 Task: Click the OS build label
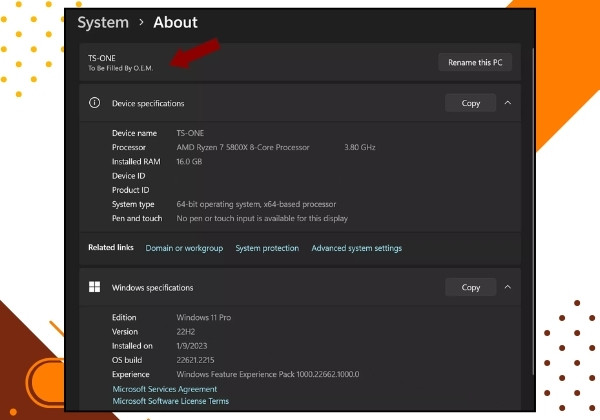[127, 360]
